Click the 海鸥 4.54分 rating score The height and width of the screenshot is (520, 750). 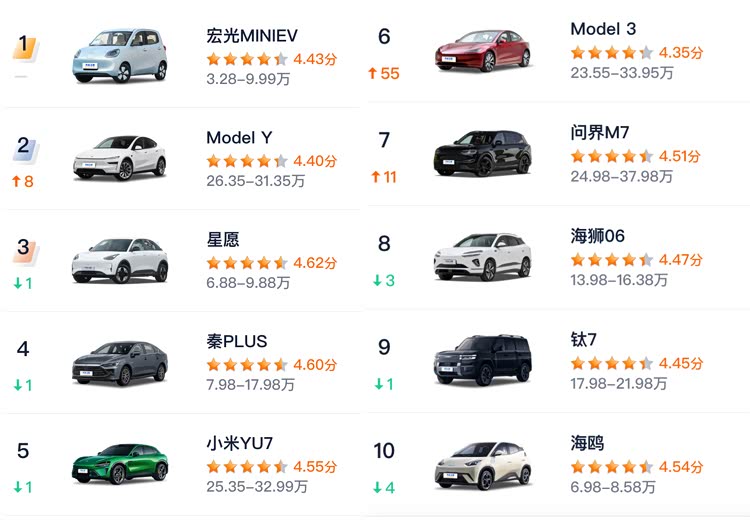pyautogui.click(x=681, y=467)
